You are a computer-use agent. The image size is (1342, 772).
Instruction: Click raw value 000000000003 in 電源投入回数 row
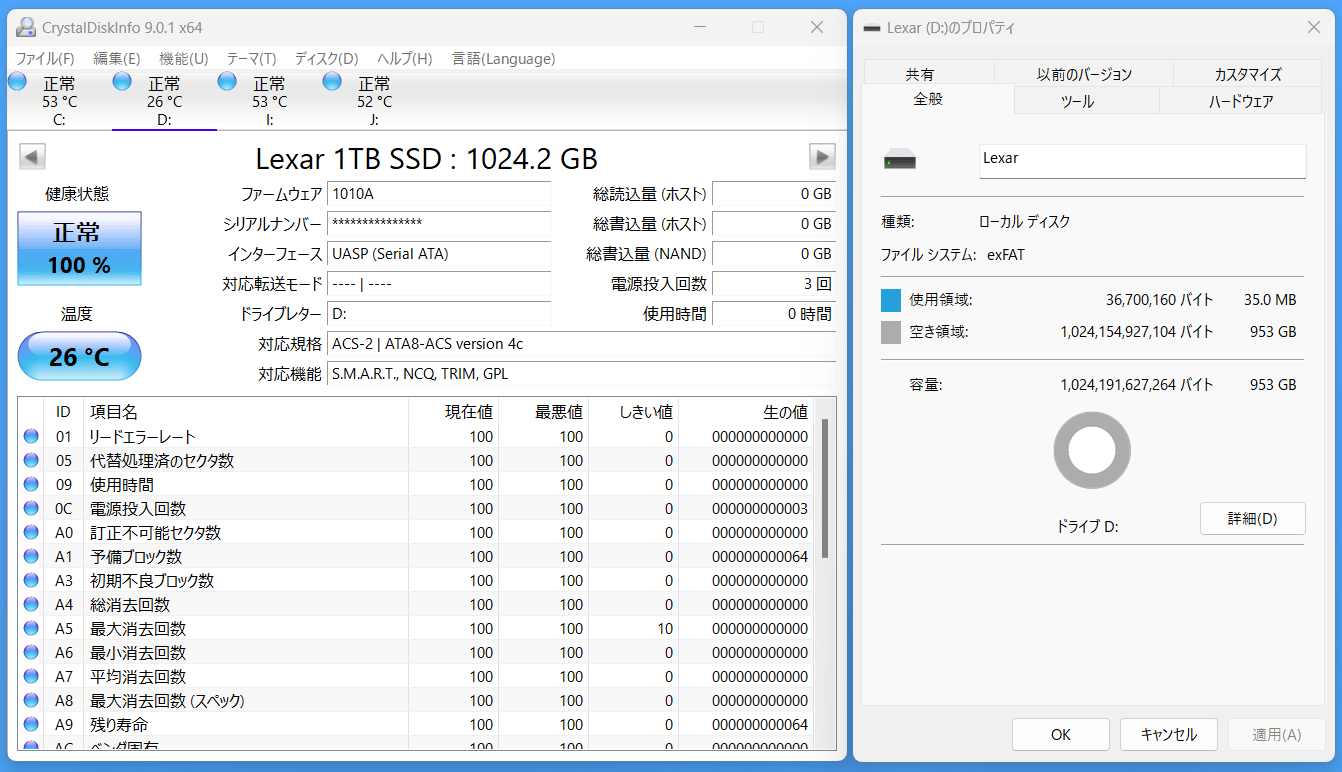(x=760, y=509)
